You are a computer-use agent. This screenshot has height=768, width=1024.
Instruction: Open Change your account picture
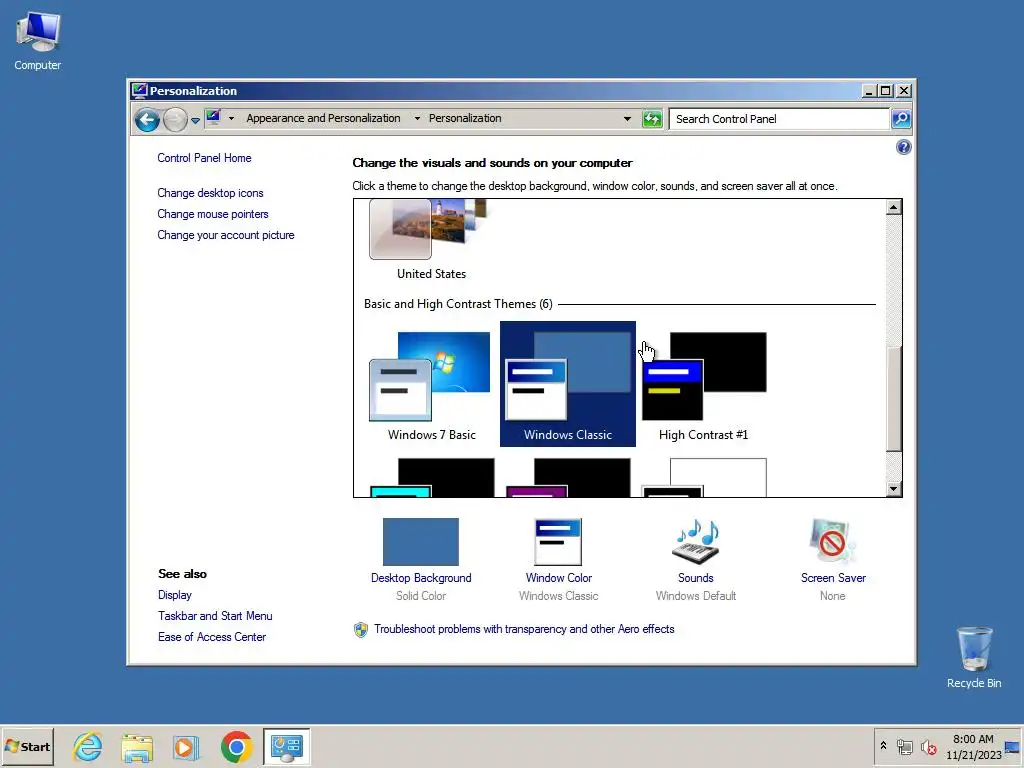pyautogui.click(x=226, y=235)
